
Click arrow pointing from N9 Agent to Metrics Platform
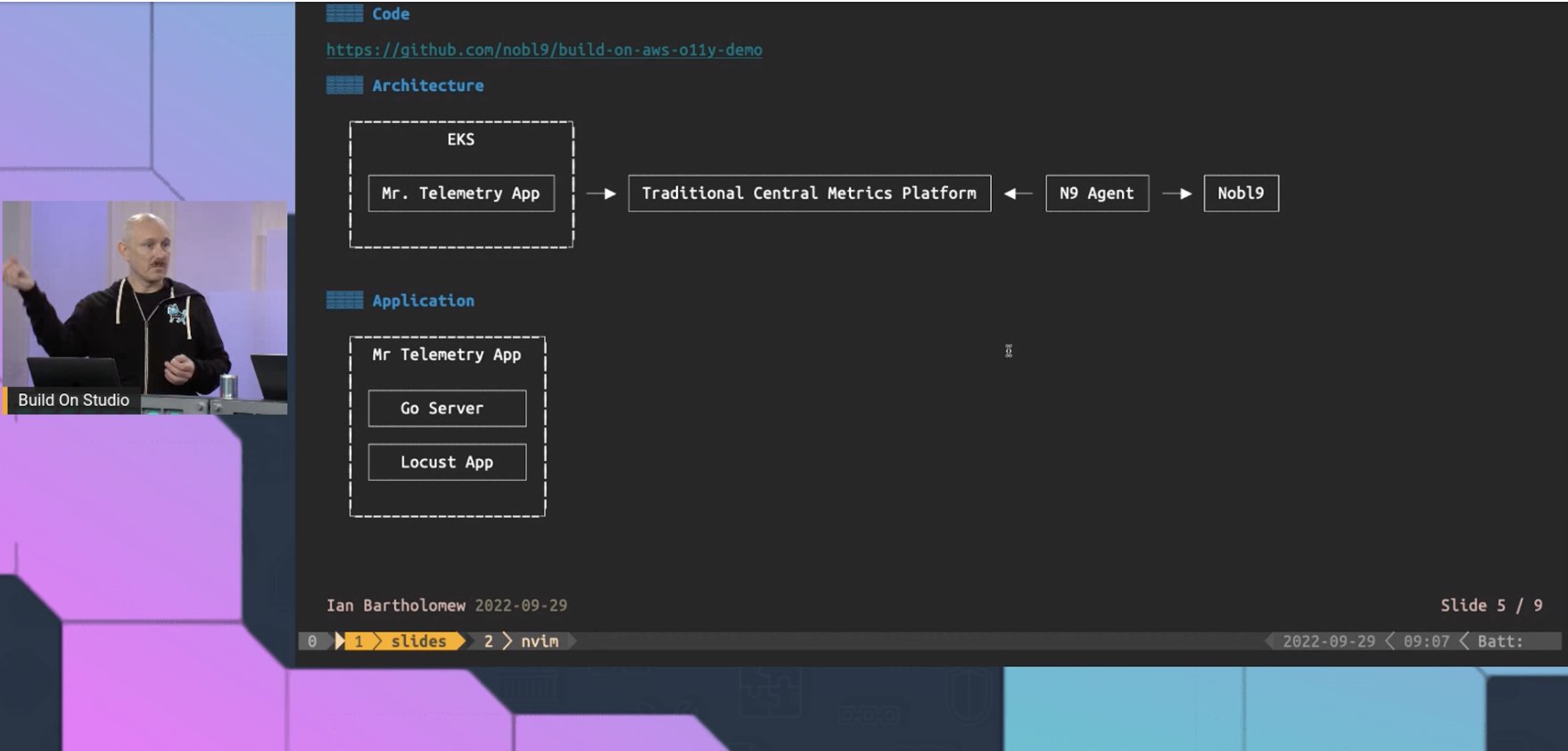point(1019,194)
